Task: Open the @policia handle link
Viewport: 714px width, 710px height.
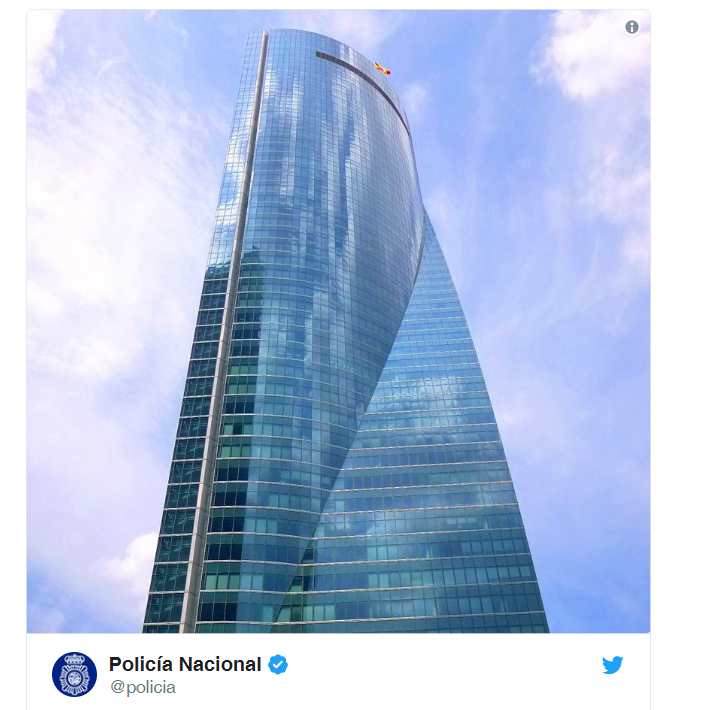Action: tap(143, 687)
